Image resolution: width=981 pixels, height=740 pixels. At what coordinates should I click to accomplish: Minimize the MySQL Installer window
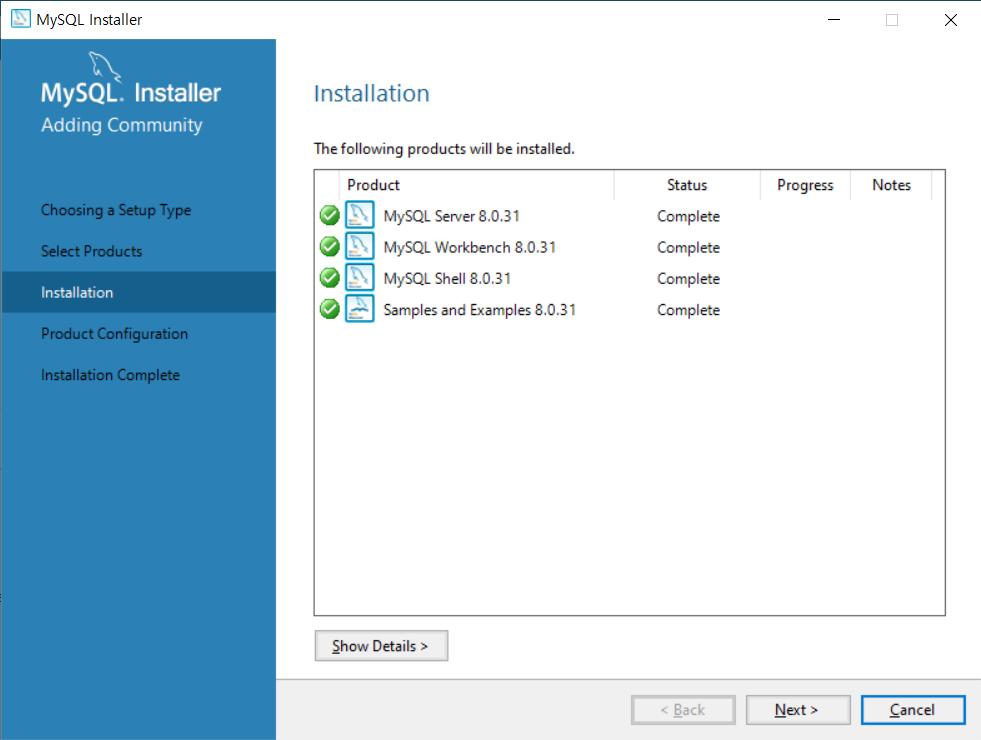point(833,19)
